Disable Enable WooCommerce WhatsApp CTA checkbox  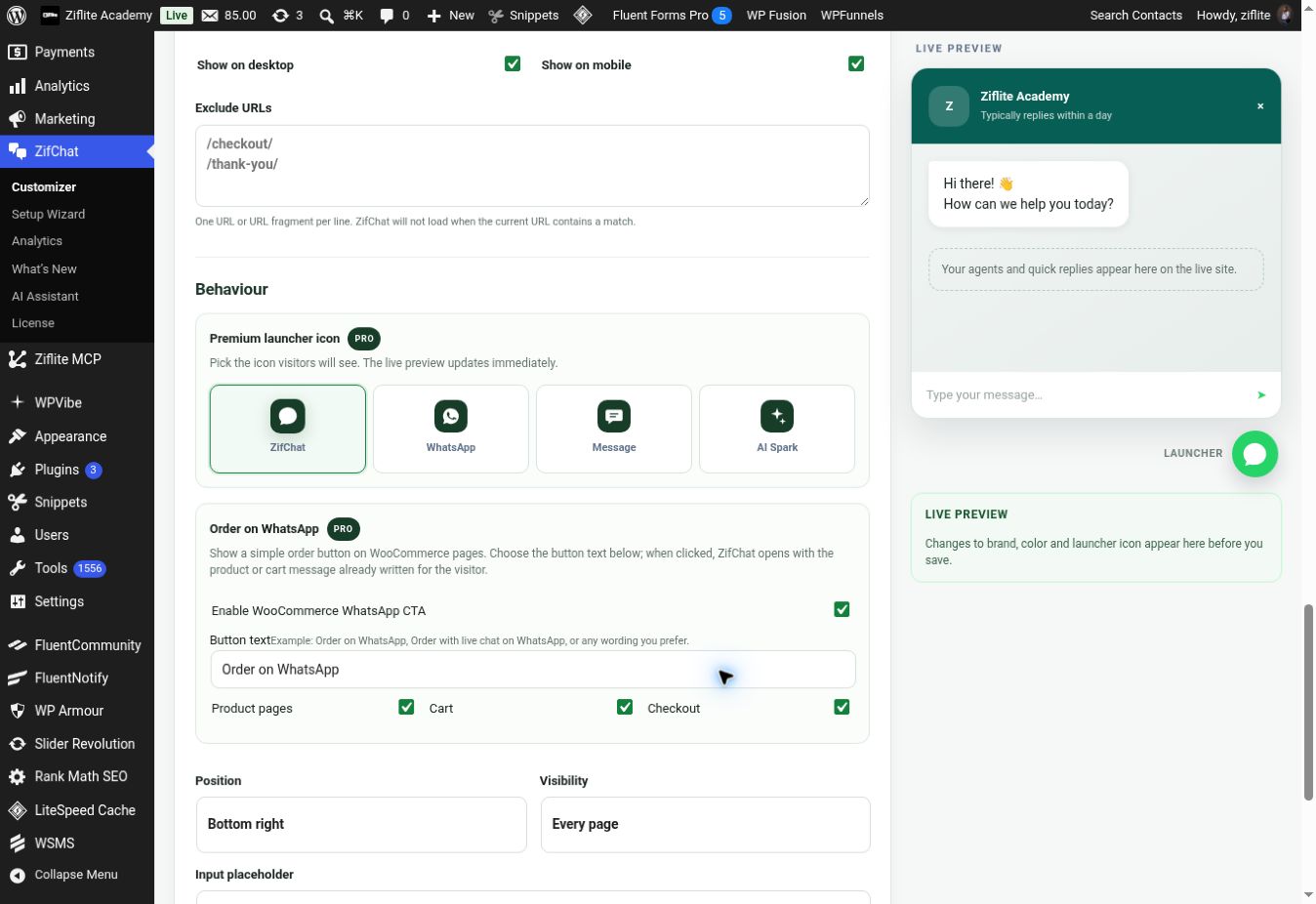[842, 609]
